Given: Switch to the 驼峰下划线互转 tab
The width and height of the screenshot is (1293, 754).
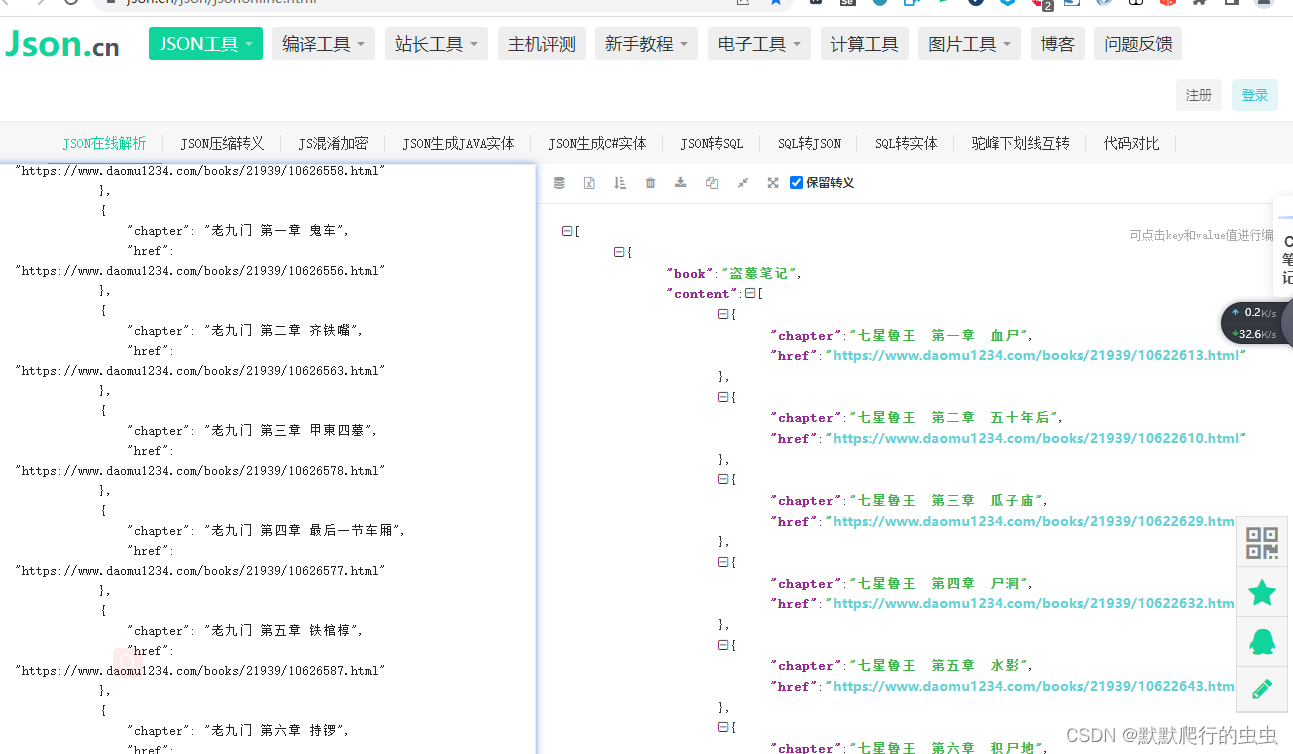Looking at the screenshot, I should point(1020,143).
